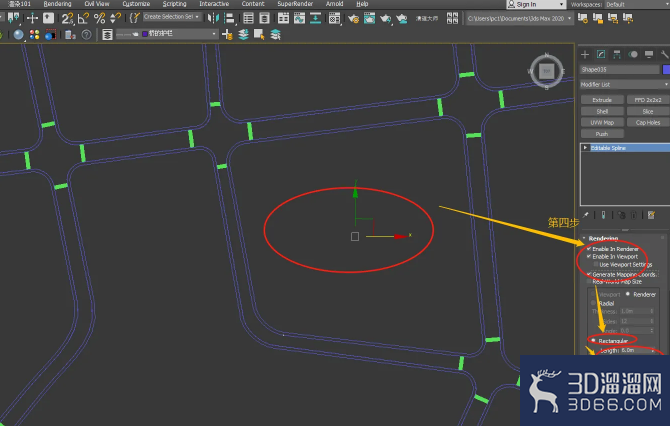
Task: Open the Rendering menu
Action: pos(57,4)
